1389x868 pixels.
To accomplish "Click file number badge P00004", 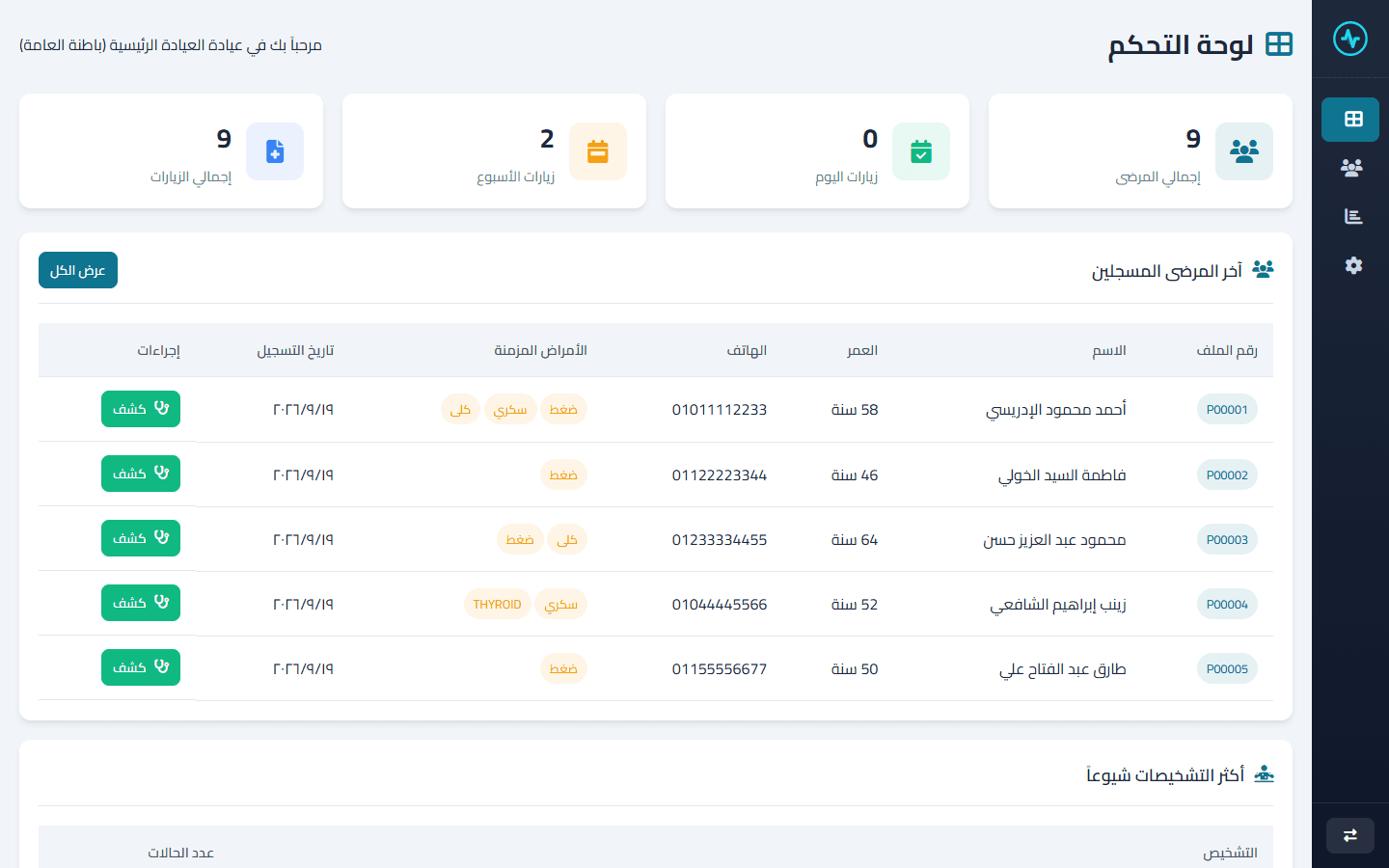I will pyautogui.click(x=1227, y=604).
